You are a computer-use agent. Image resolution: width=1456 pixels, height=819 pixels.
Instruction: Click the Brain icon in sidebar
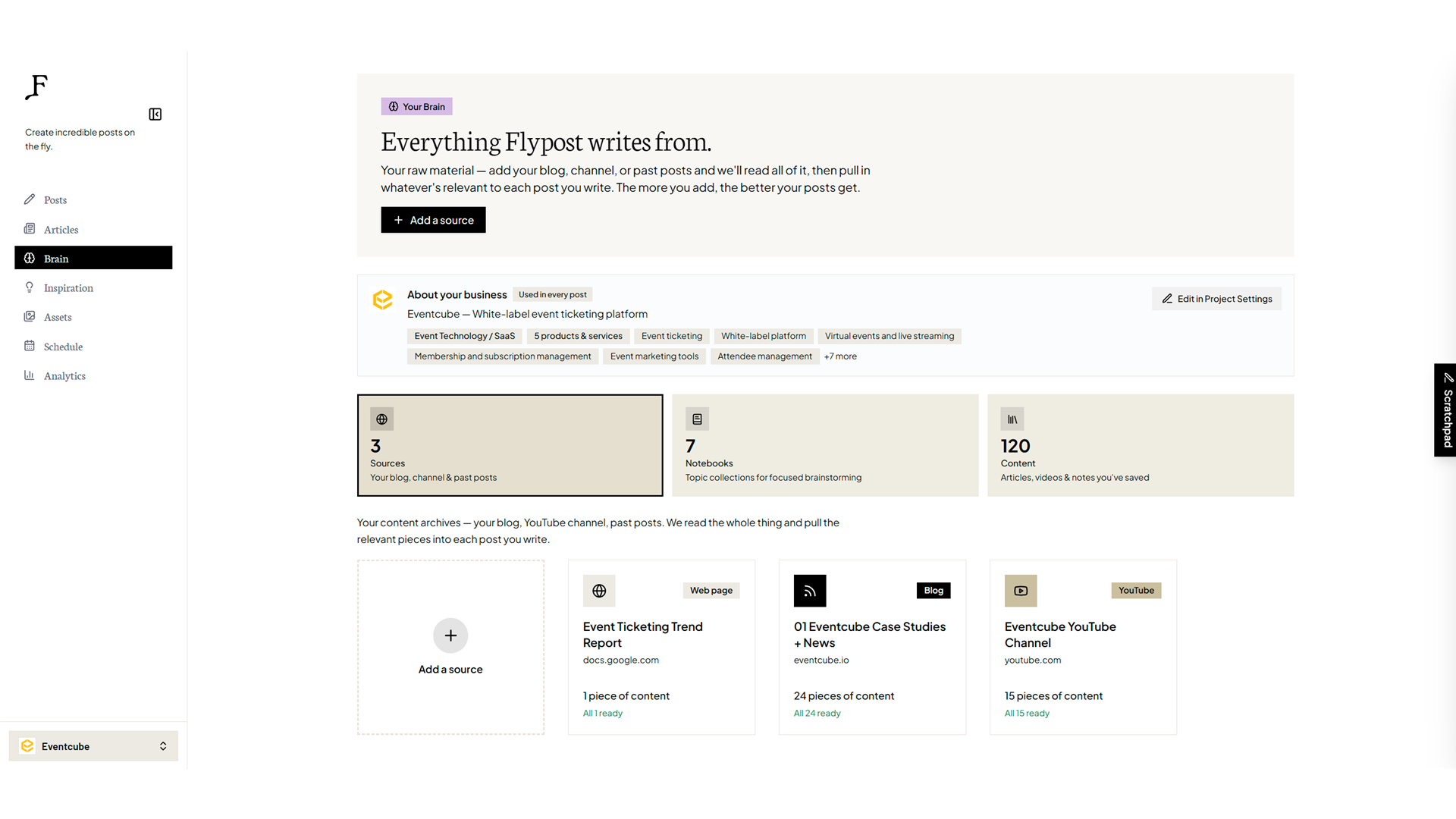tap(30, 258)
